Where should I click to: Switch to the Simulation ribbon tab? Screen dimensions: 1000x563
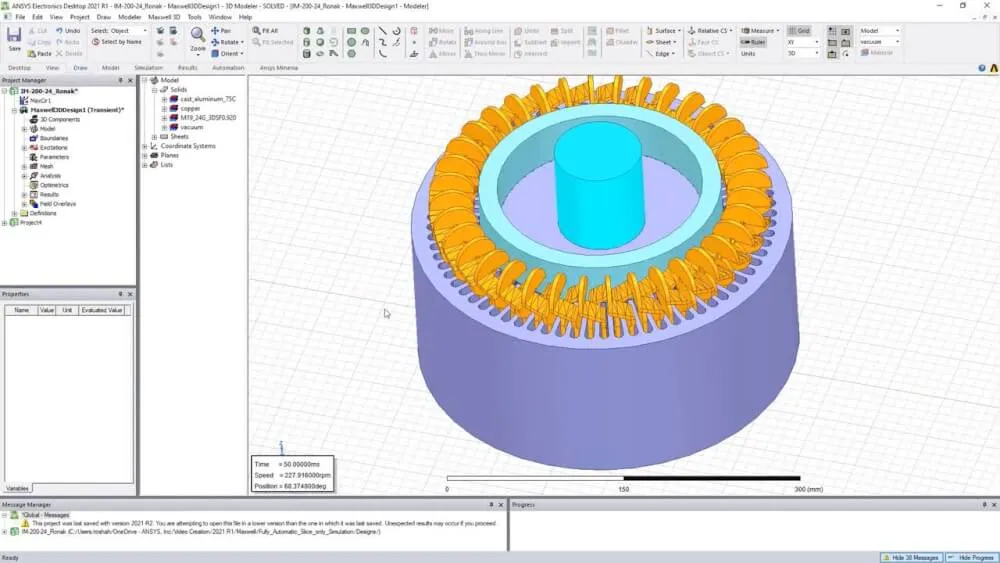click(148, 67)
